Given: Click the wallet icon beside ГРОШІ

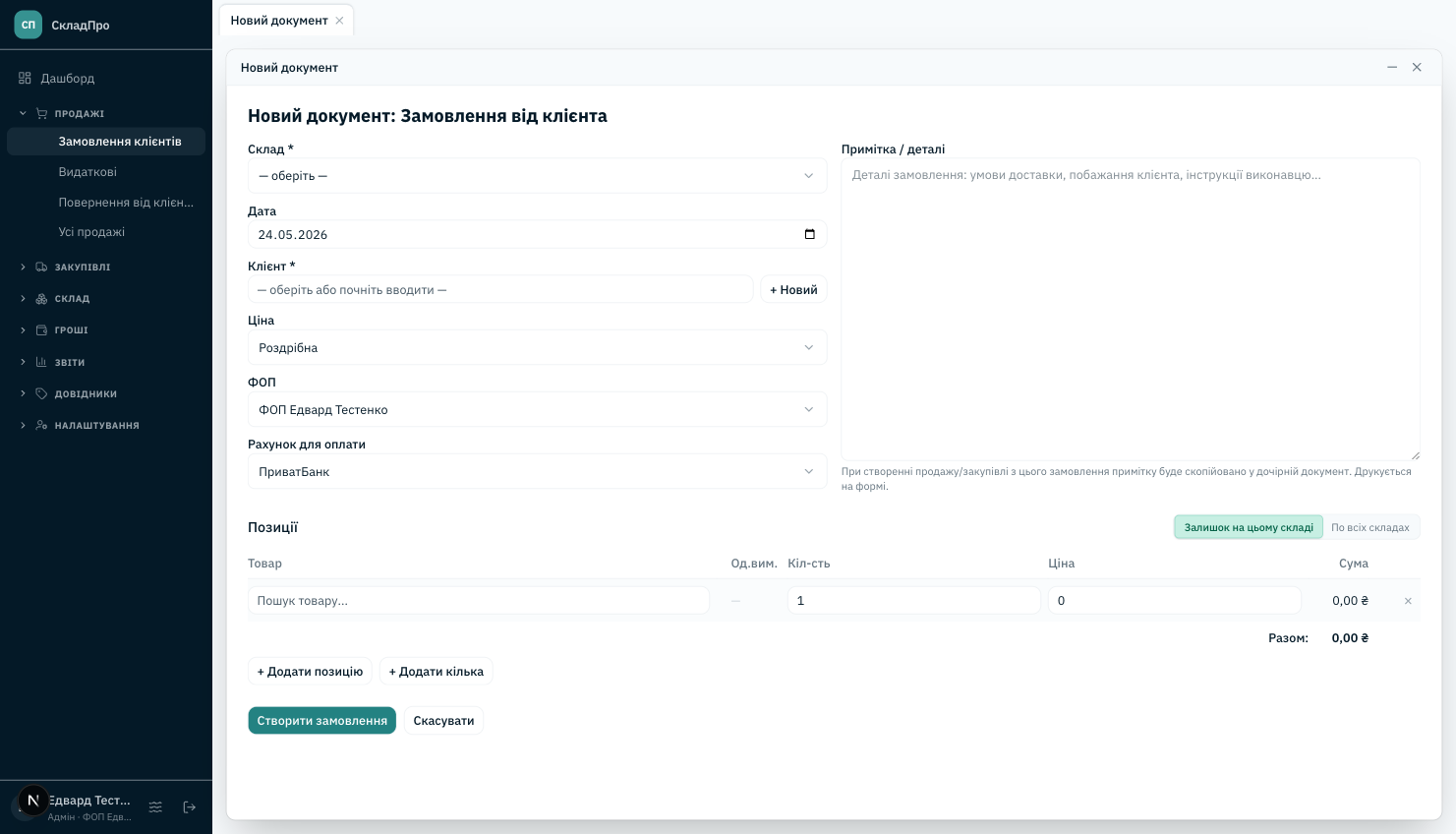Looking at the screenshot, I should (41, 330).
